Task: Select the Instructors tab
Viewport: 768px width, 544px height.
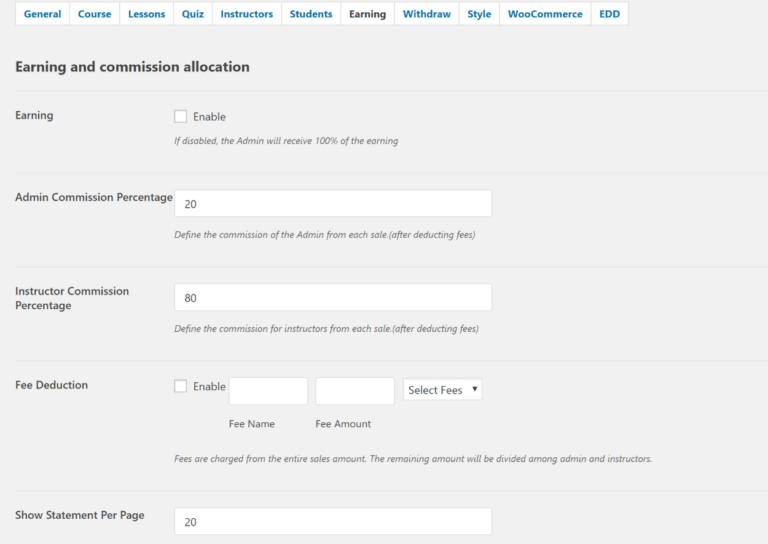Action: 246,14
